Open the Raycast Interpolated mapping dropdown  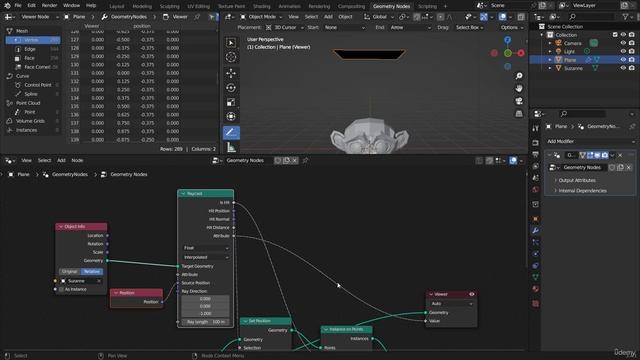(206, 257)
